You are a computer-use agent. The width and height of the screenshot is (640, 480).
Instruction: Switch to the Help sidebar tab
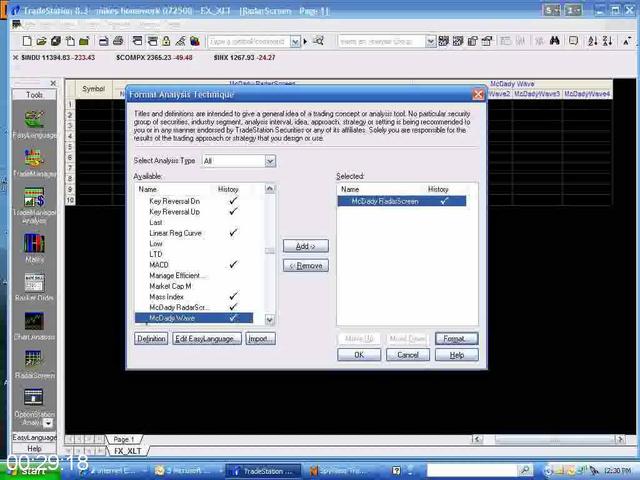(x=34, y=449)
